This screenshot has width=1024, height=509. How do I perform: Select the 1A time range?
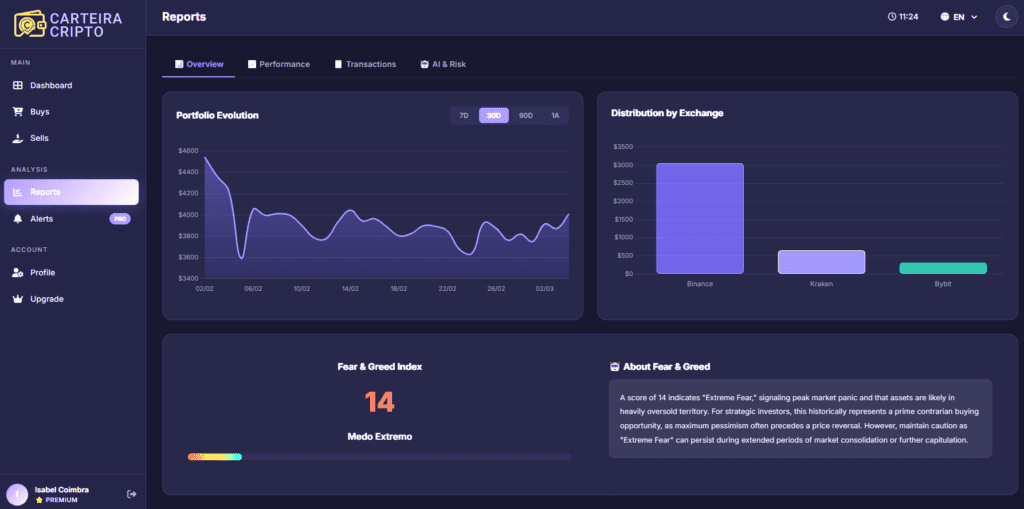tap(555, 116)
